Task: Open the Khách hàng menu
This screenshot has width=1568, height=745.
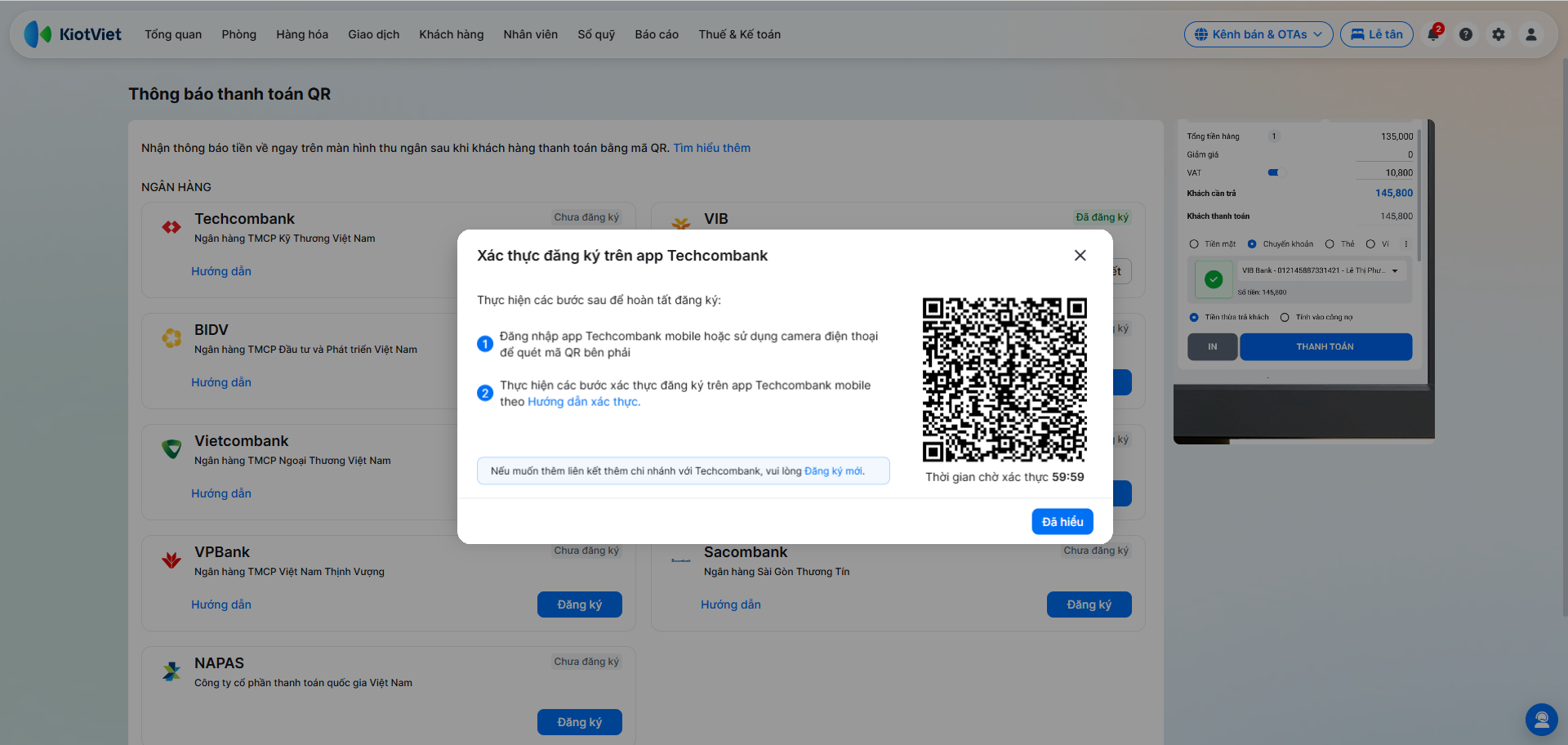Action: (452, 34)
